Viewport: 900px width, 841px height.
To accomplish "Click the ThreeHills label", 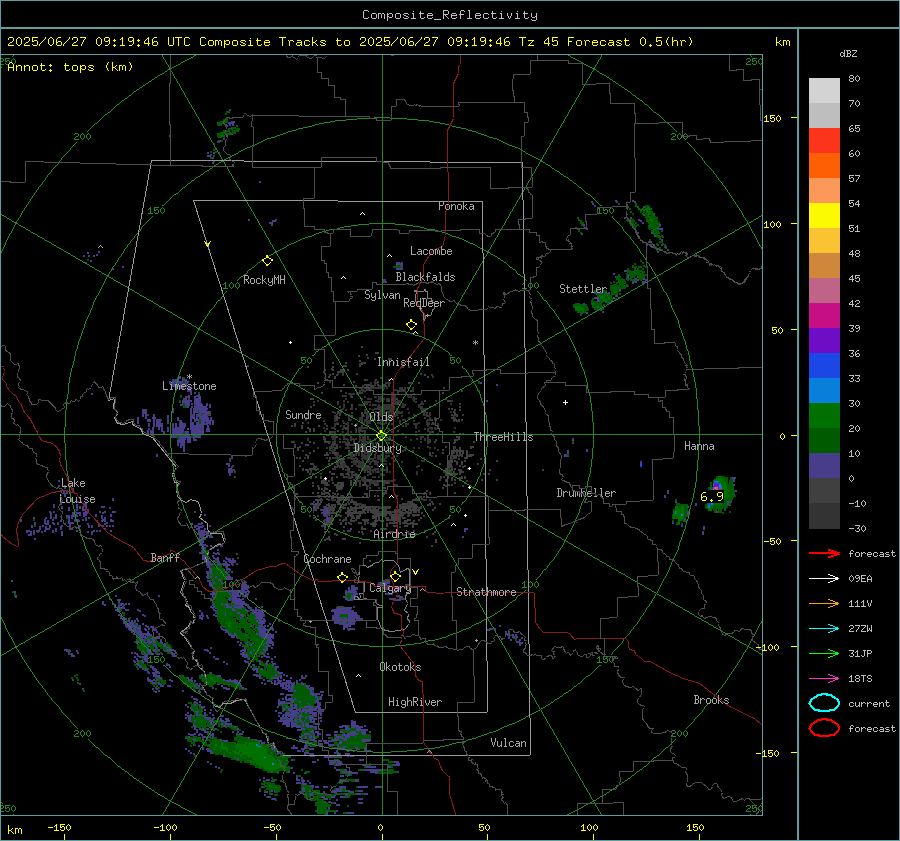I will pyautogui.click(x=503, y=437).
